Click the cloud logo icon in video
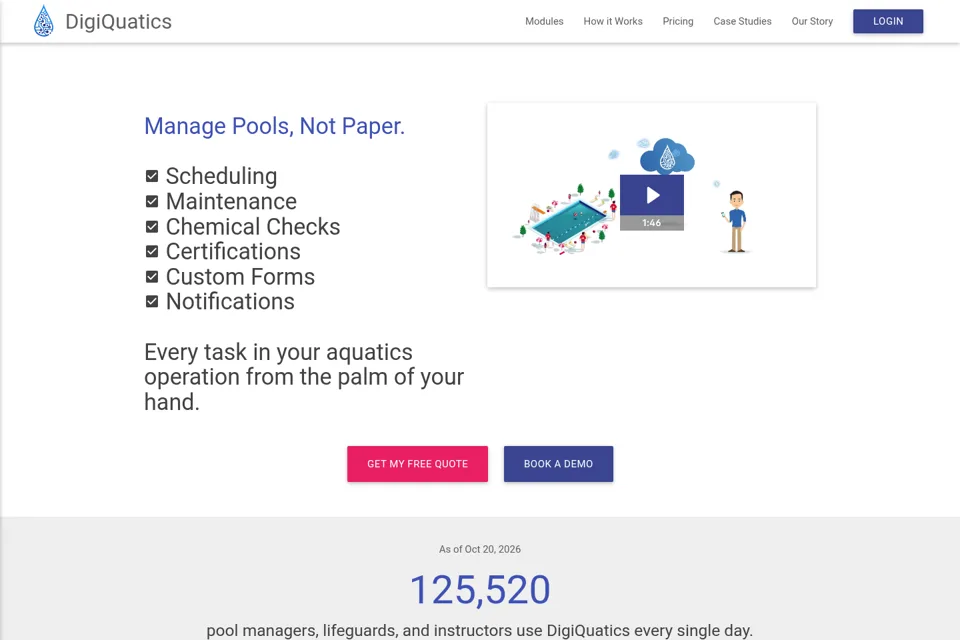This screenshot has width=960, height=640. [x=667, y=156]
